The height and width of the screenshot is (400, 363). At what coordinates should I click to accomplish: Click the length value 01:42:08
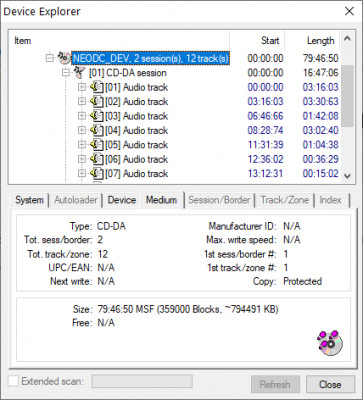321,116
